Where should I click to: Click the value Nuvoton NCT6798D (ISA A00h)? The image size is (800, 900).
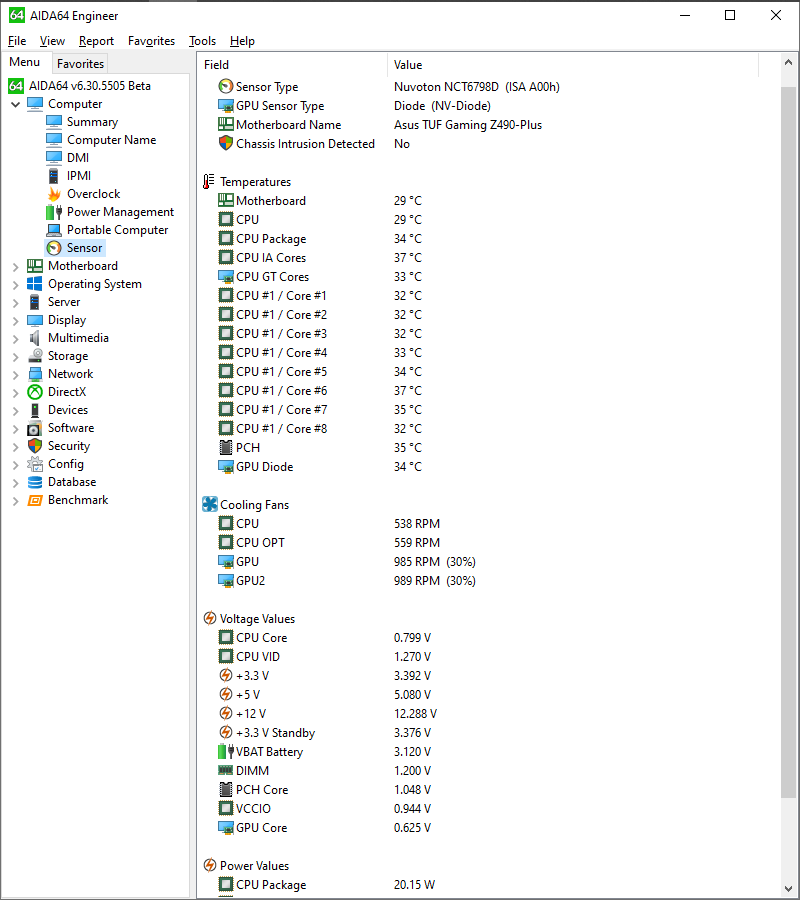pos(477,87)
